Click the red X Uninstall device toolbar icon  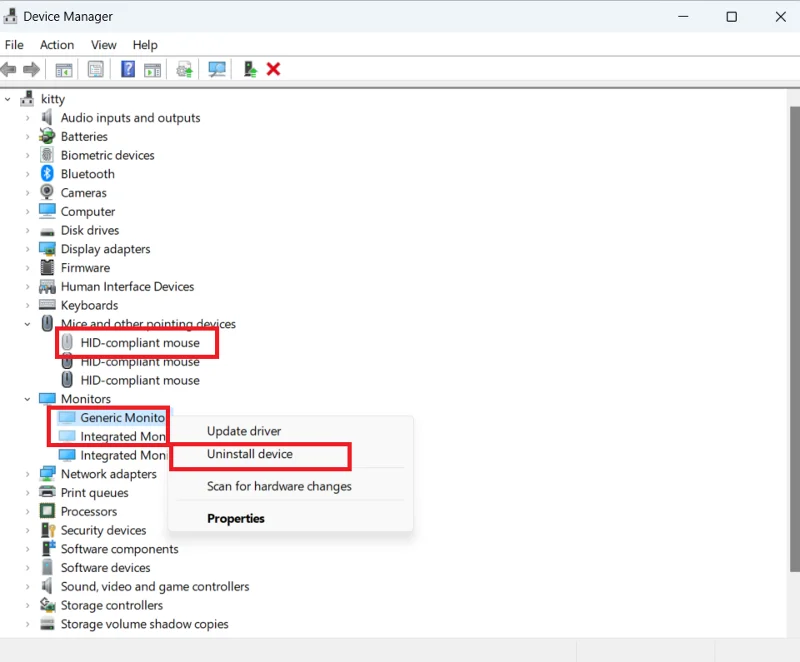point(273,69)
